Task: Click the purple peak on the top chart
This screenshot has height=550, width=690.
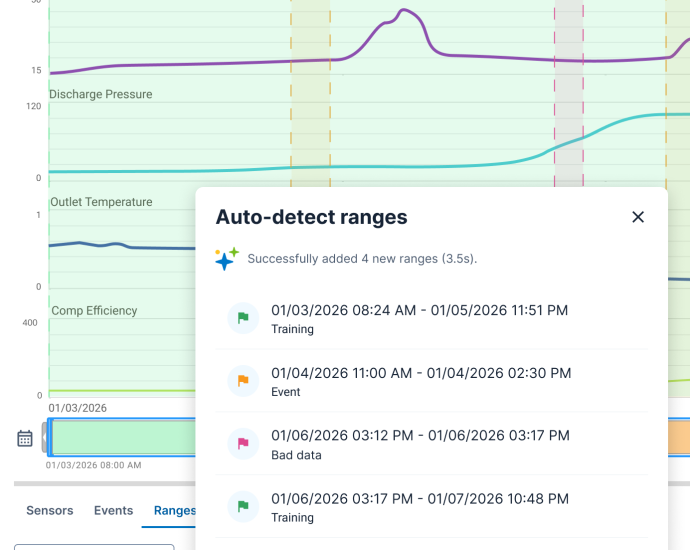Action: click(404, 12)
